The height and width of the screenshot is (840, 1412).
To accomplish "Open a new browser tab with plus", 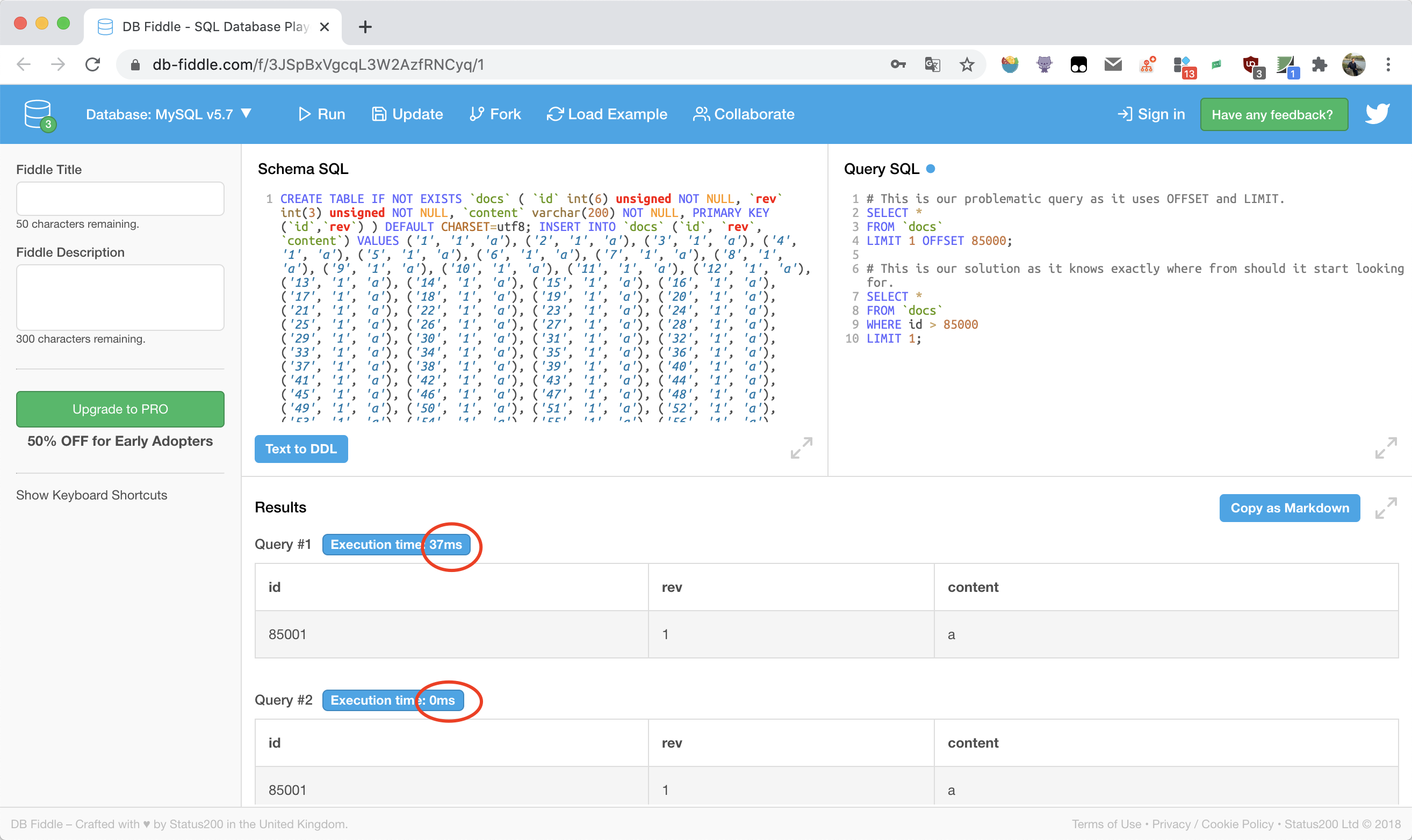I will tap(365, 27).
